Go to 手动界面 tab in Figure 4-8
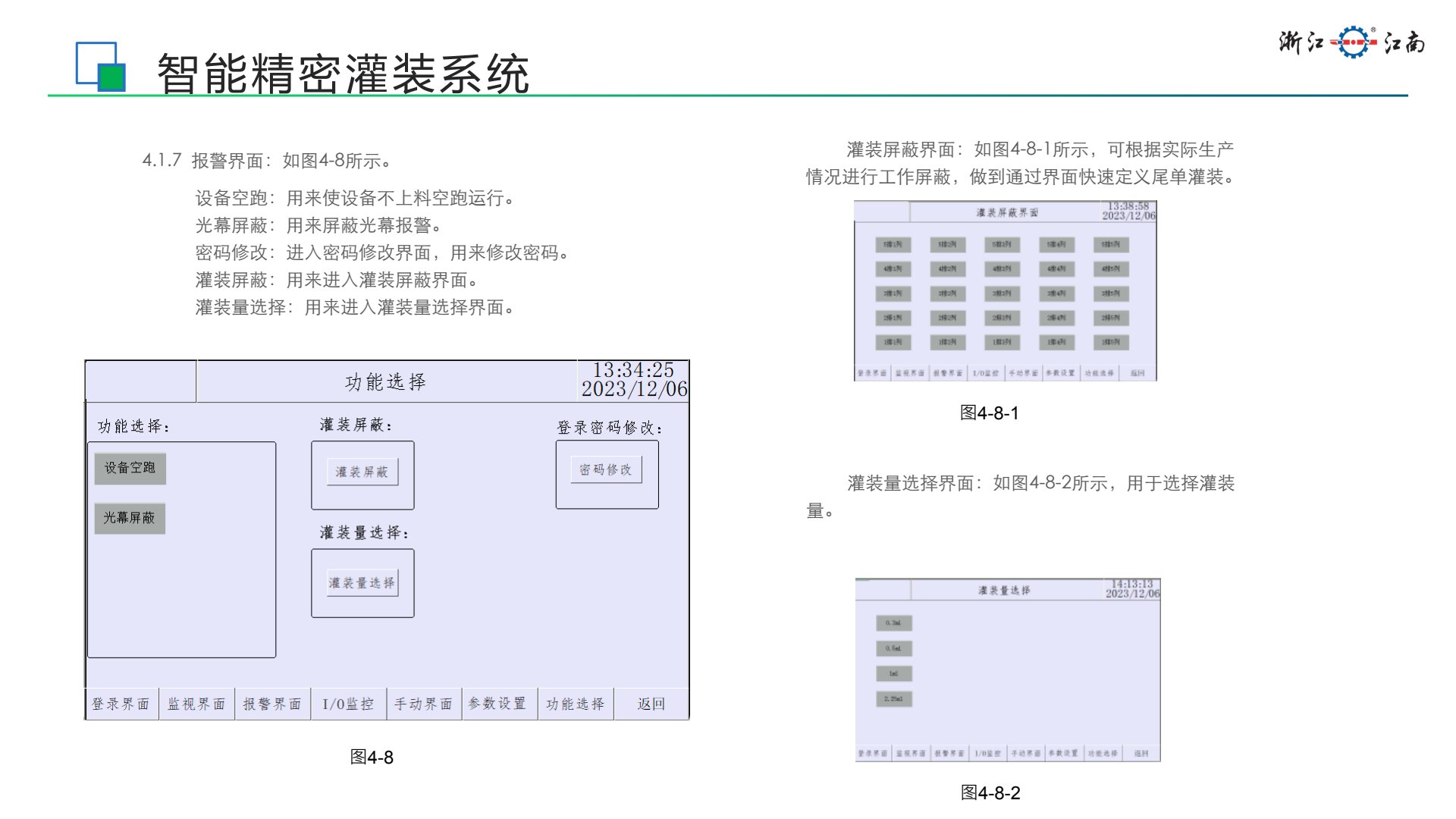The width and height of the screenshot is (1456, 819). click(424, 704)
